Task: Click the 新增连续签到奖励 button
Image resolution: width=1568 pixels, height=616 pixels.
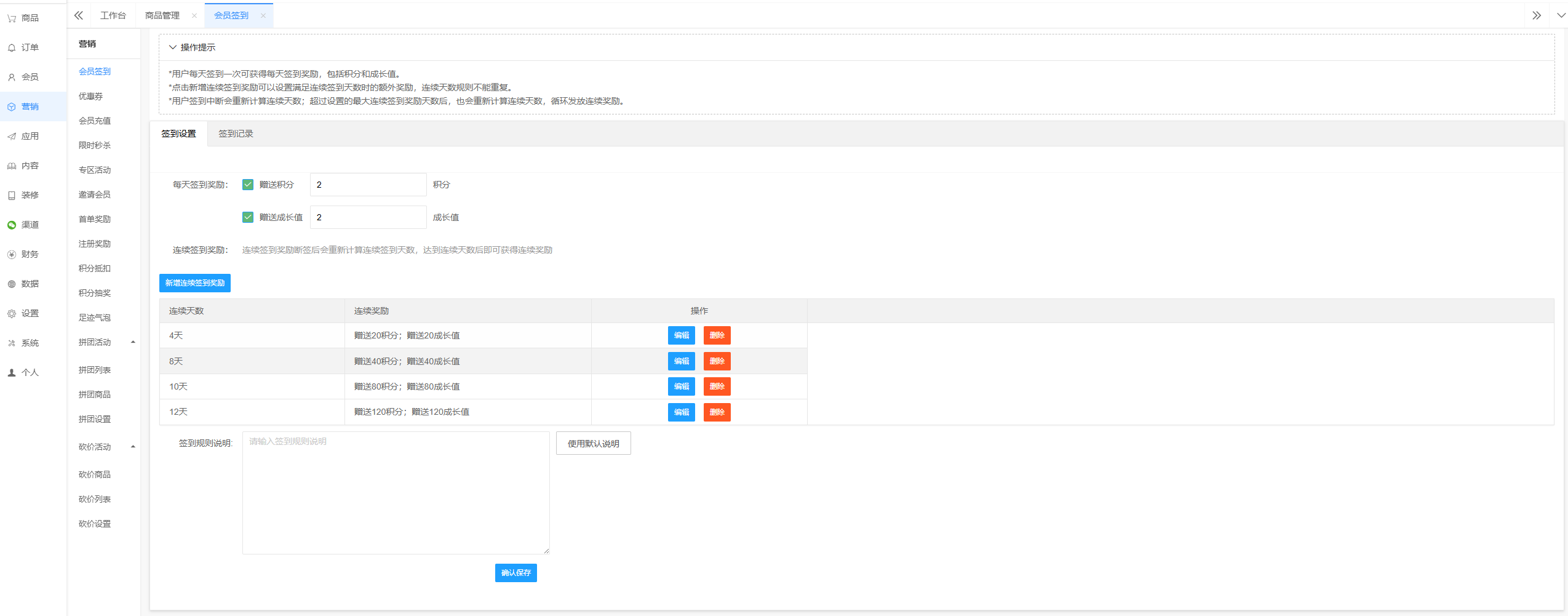Action: [195, 283]
